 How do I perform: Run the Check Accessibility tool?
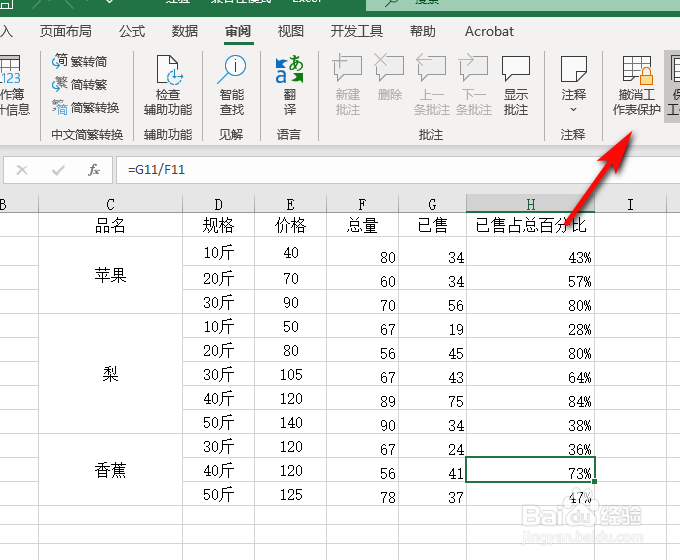tap(168, 85)
